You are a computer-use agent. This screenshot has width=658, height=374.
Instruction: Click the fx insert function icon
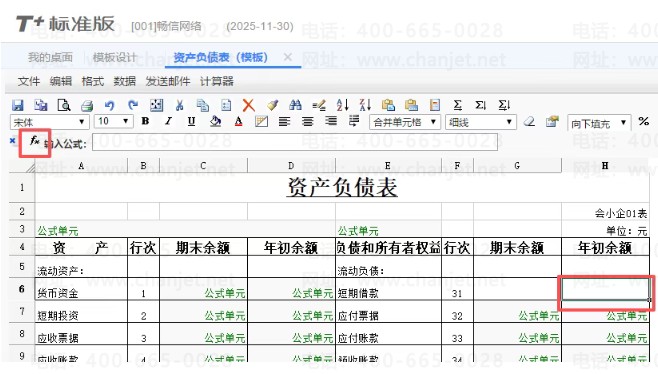34,142
